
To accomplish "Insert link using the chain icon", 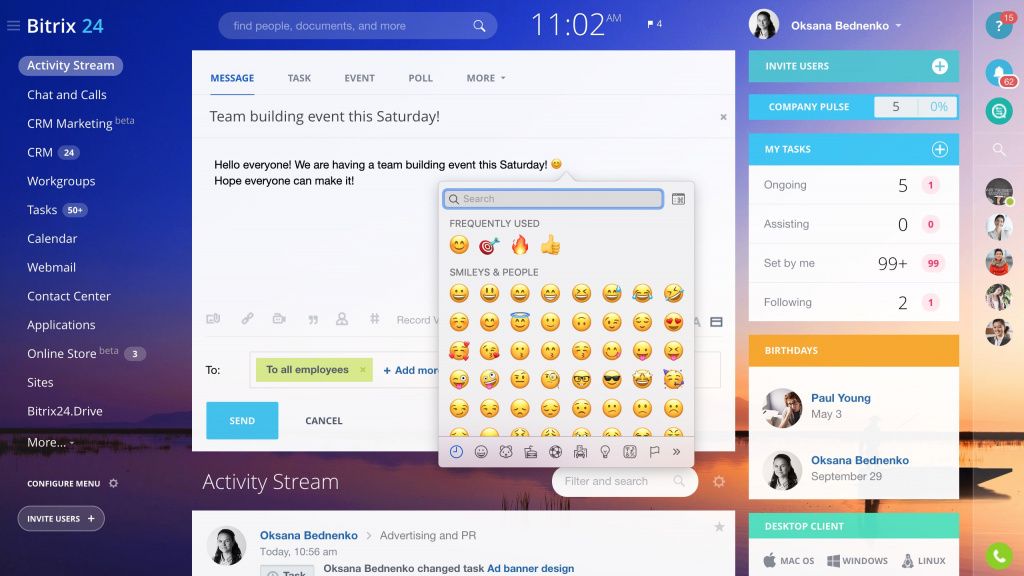I will click(x=247, y=319).
